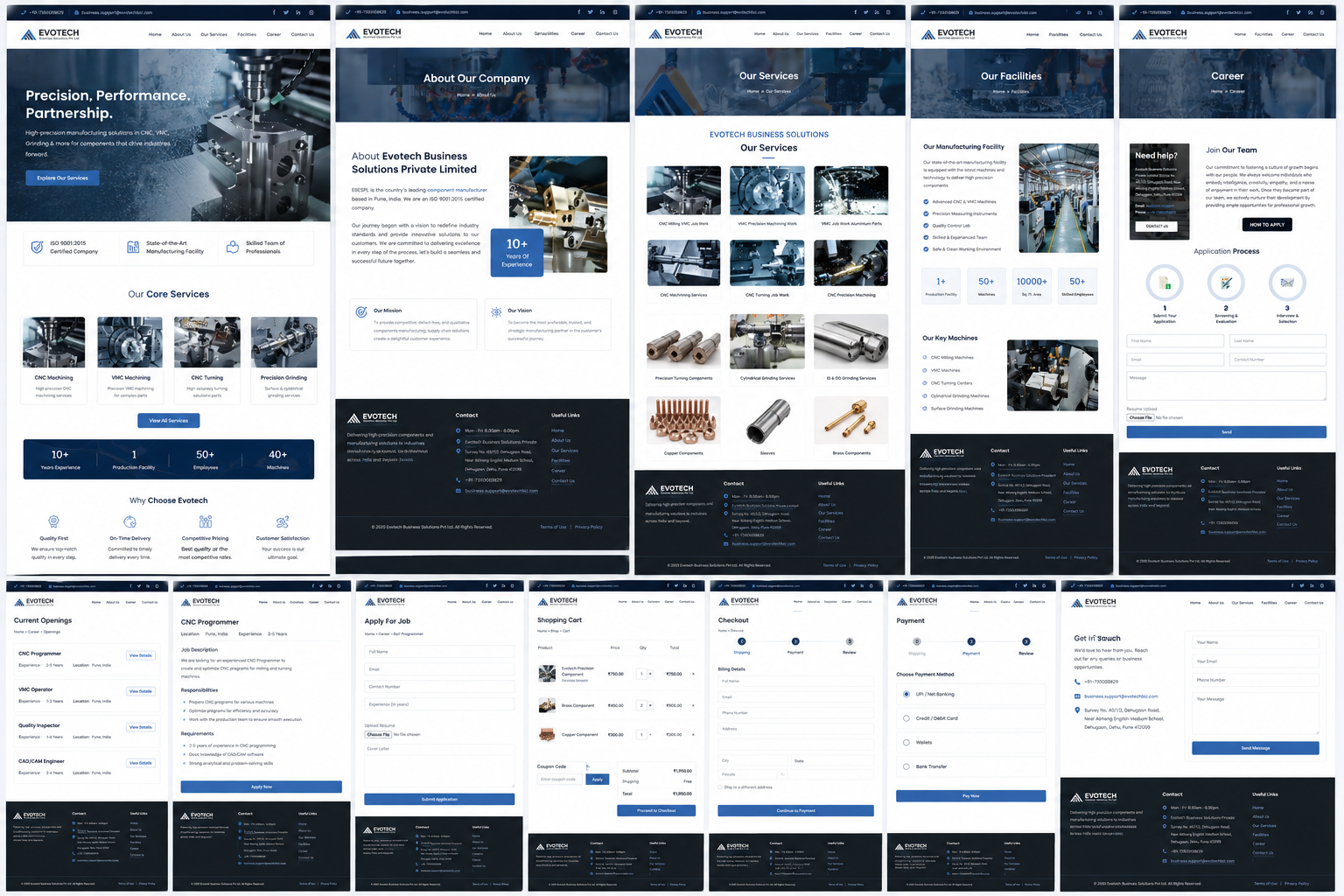
Task: Open Our Services in the home page navigation
Action: click(x=213, y=35)
